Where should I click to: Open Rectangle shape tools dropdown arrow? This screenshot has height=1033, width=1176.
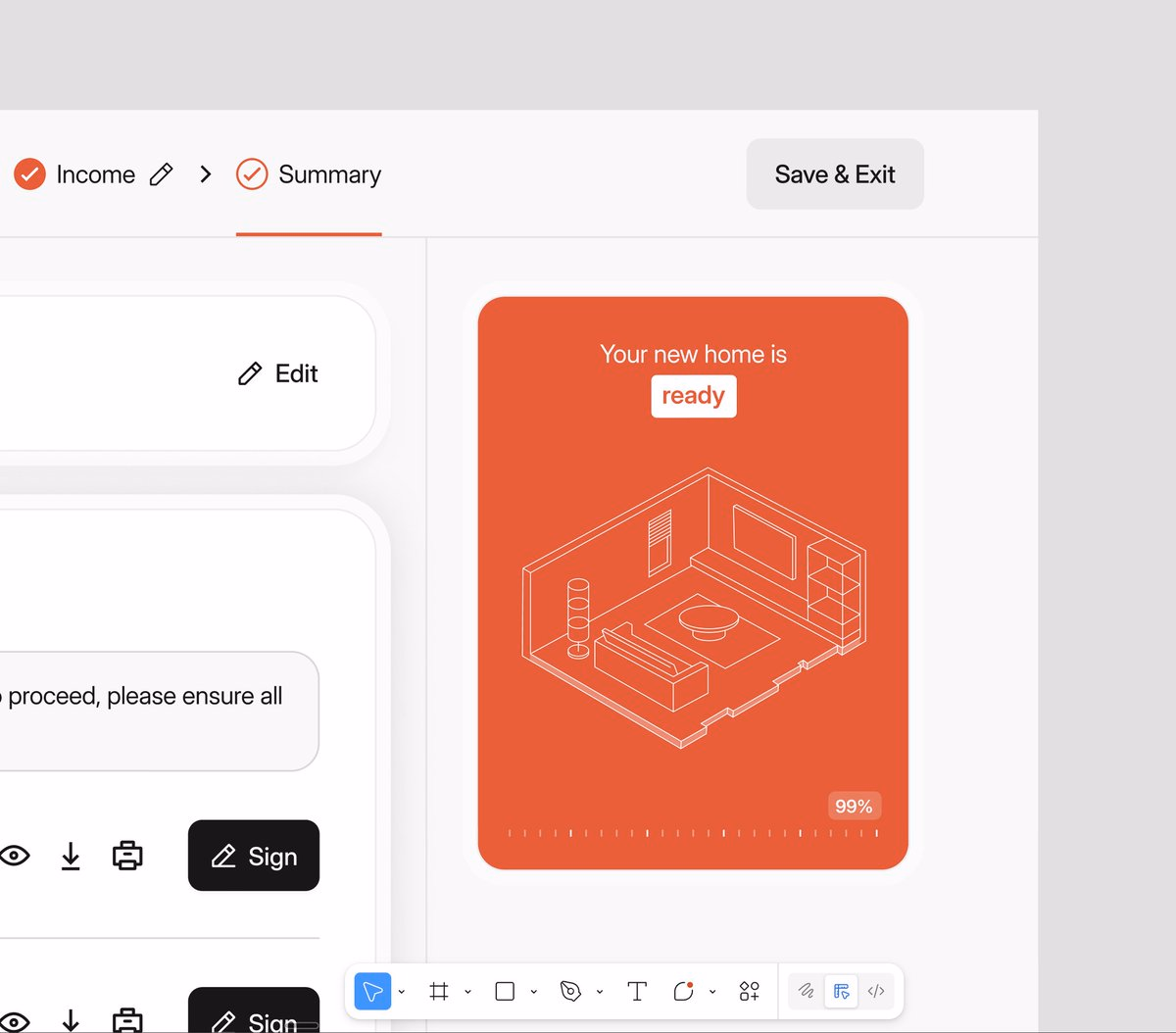(533, 992)
